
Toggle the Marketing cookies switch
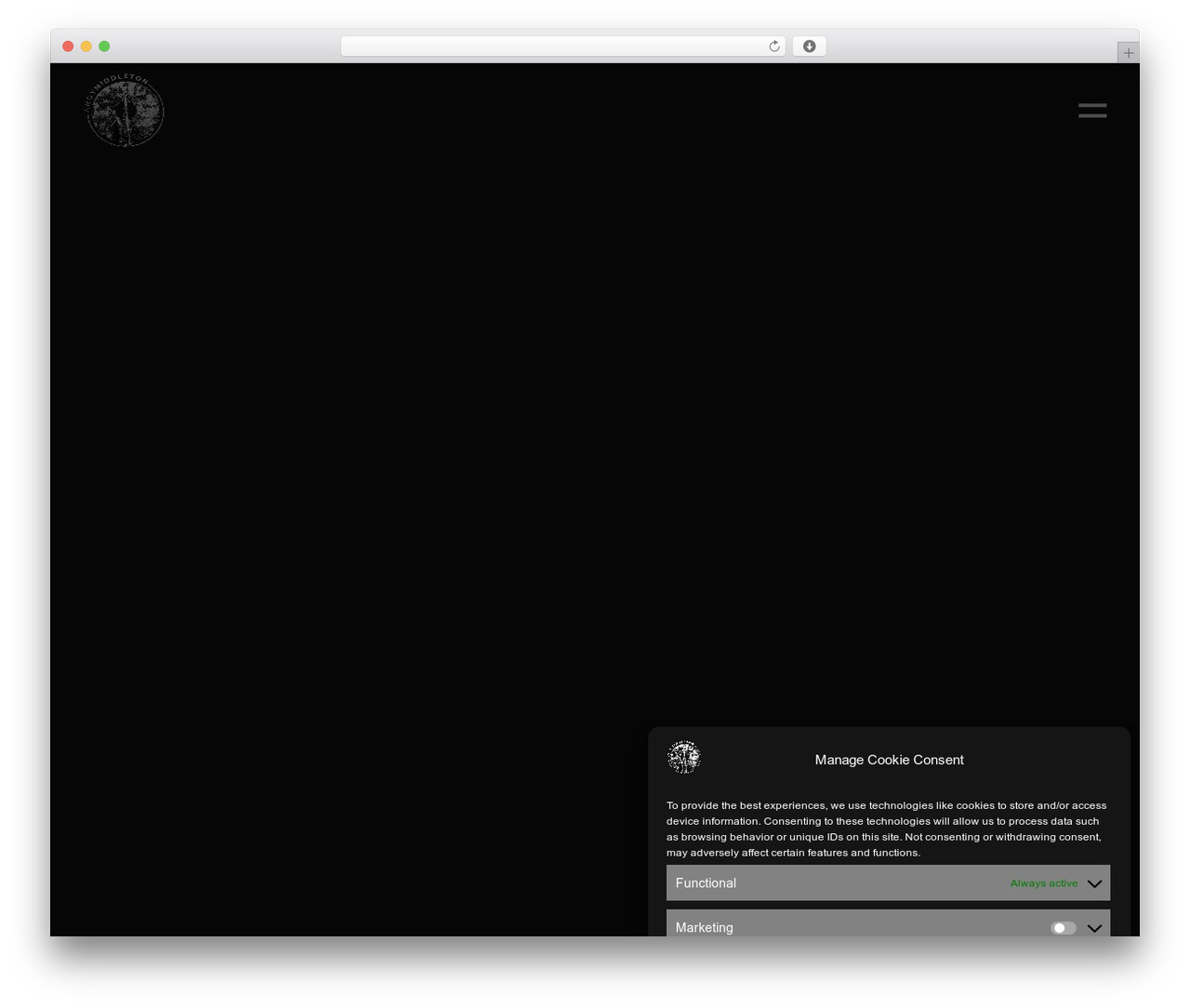point(1064,928)
